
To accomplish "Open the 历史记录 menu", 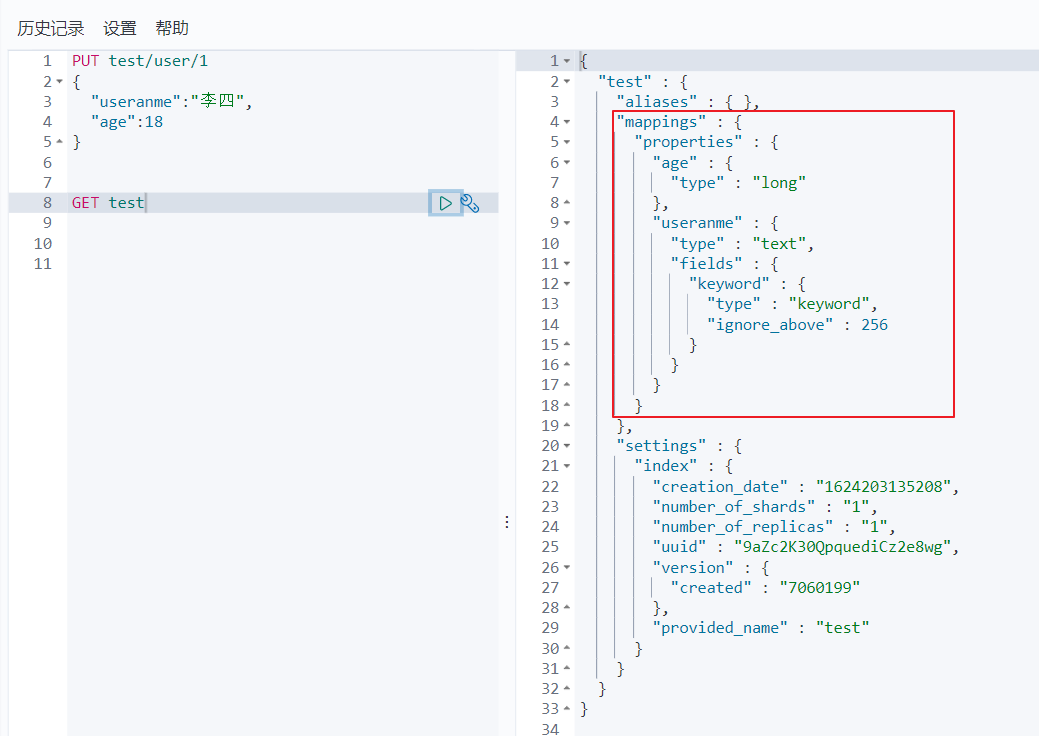I will 51,28.
